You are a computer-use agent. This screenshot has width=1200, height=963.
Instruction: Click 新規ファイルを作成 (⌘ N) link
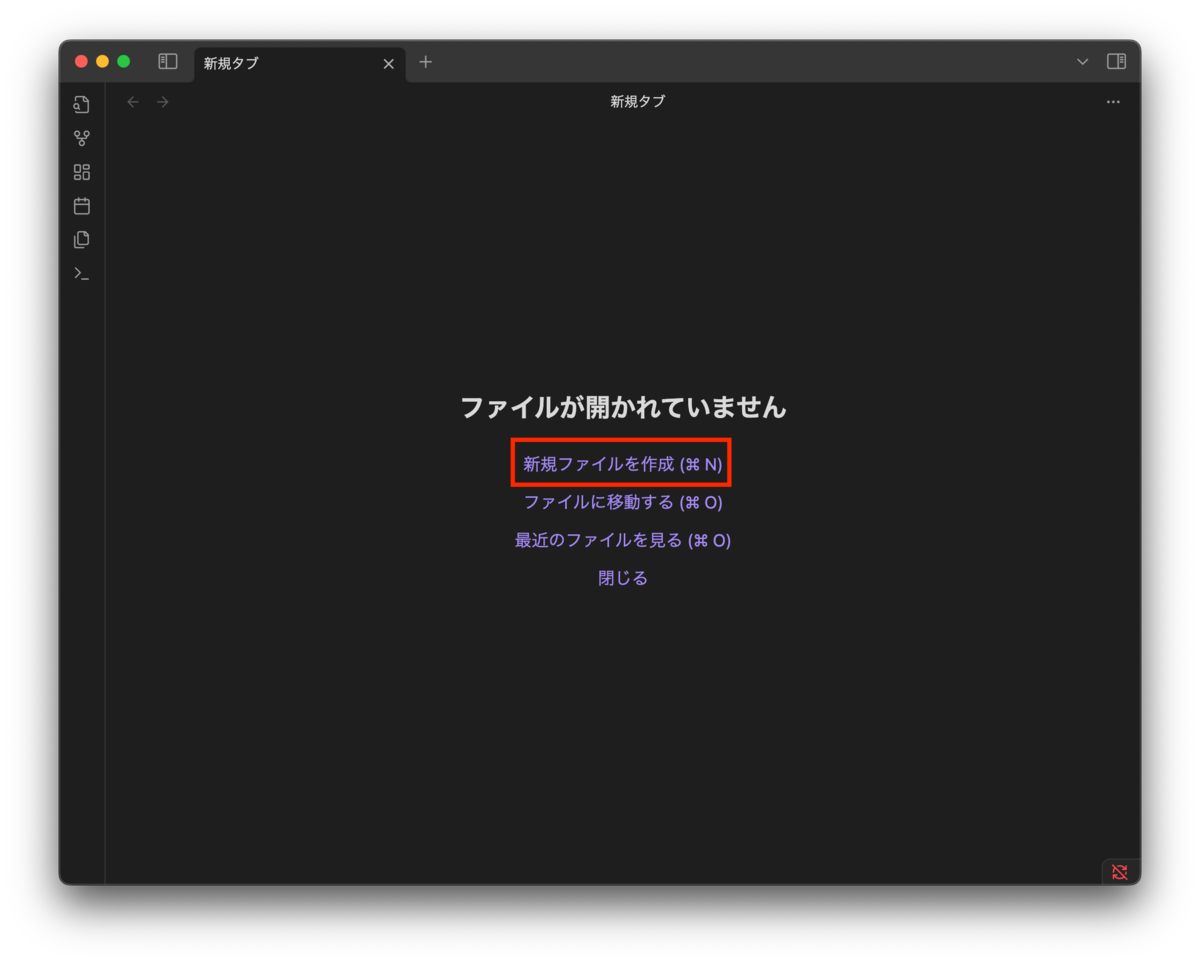(x=622, y=464)
